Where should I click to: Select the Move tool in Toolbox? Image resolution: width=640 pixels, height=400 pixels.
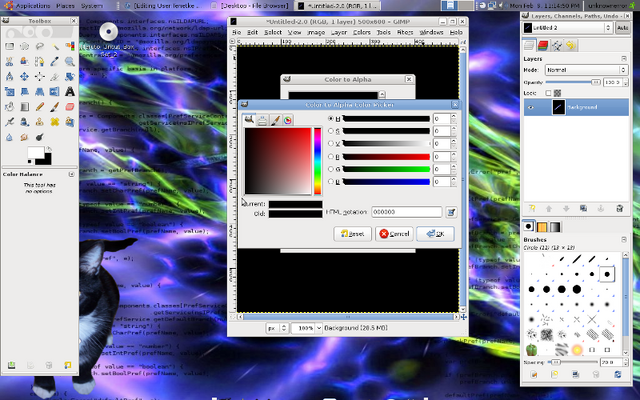[24, 76]
